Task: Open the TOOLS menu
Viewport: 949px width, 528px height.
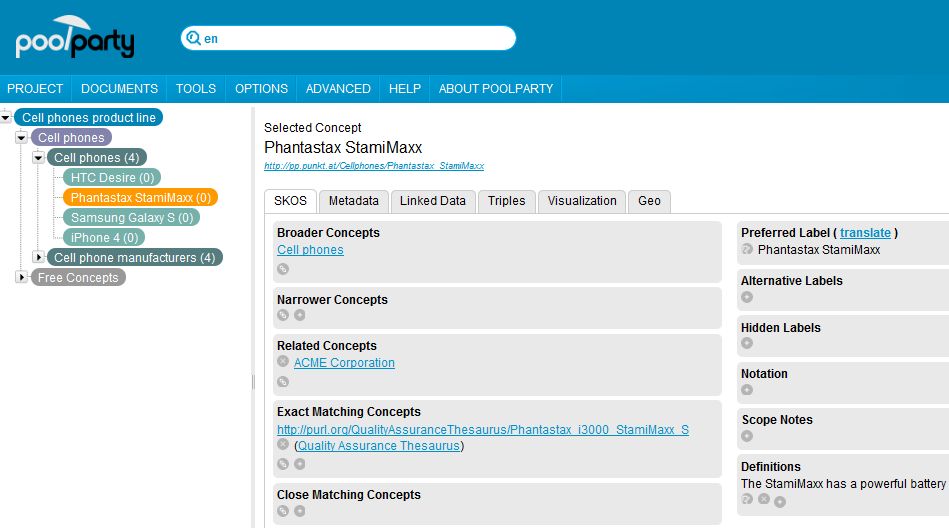Action: click(196, 88)
